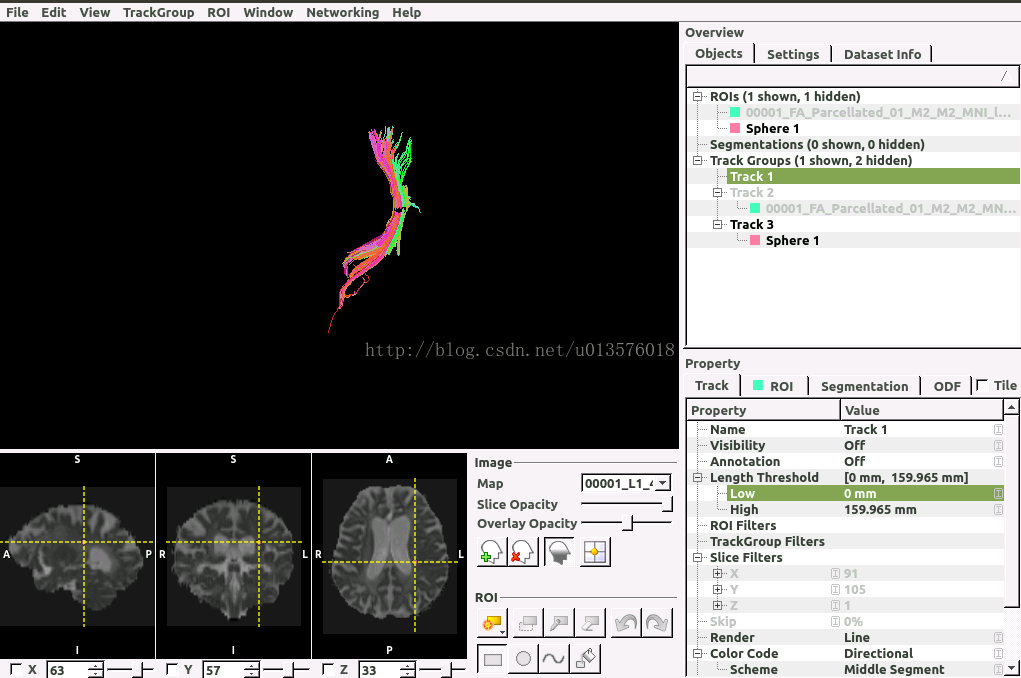Select the ROI eraser tool
The image size is (1021, 678).
point(591,624)
